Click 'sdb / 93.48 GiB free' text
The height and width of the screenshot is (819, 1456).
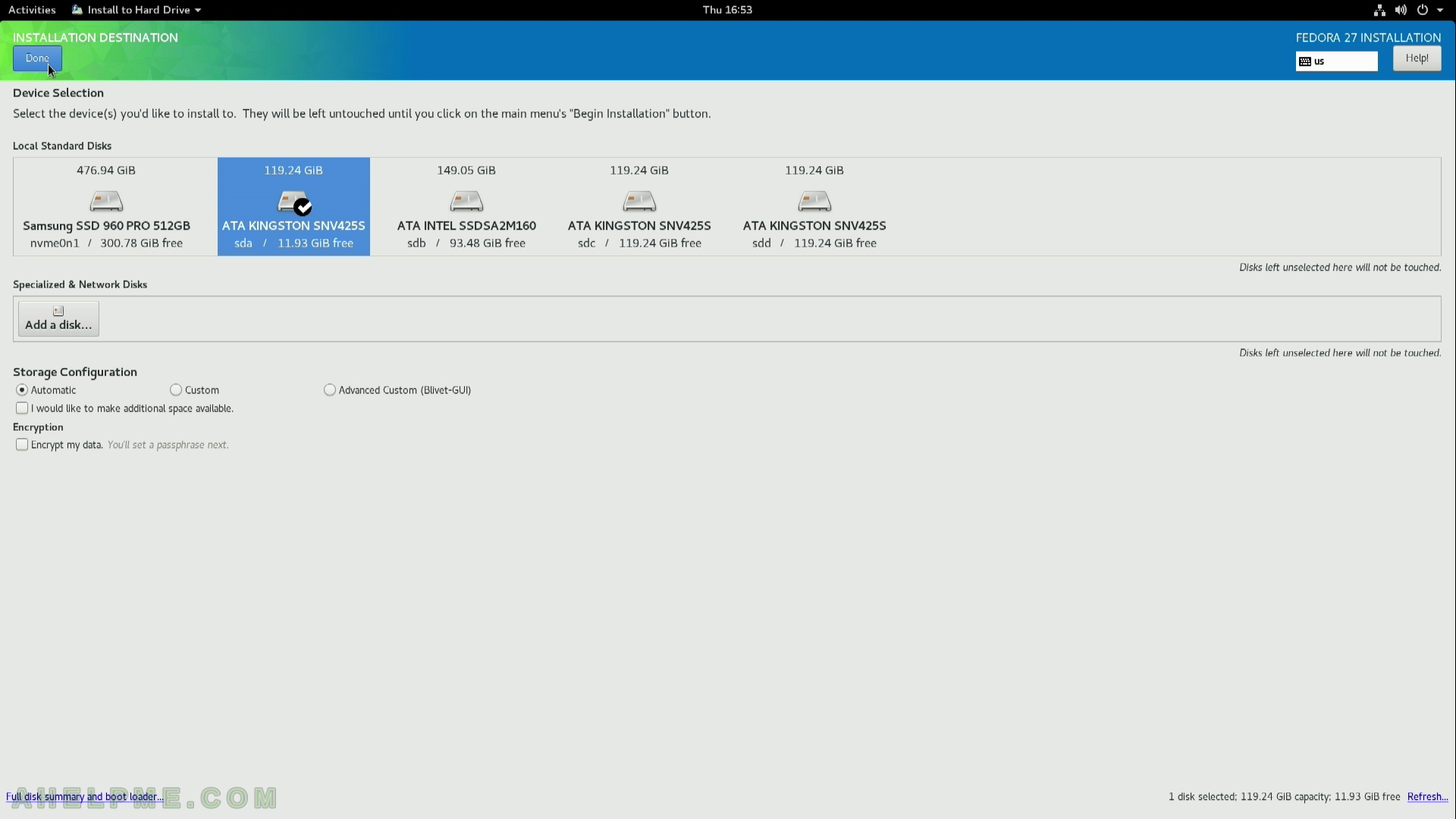point(466,243)
